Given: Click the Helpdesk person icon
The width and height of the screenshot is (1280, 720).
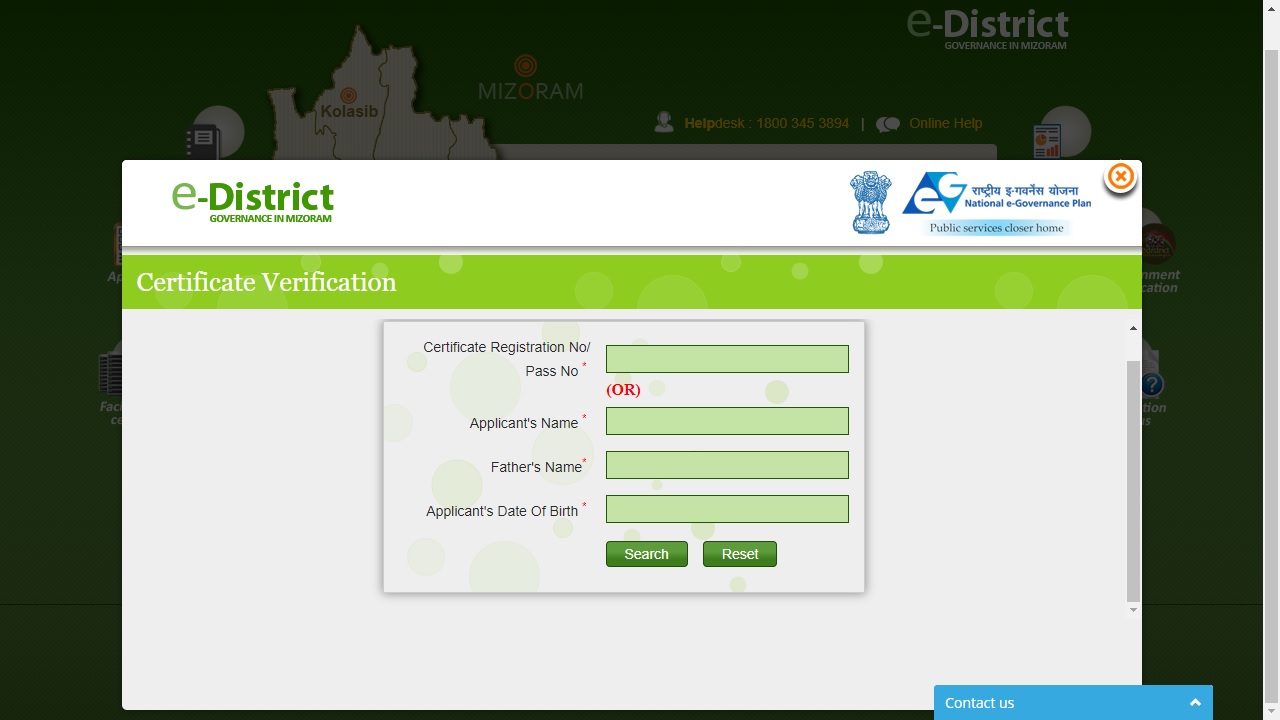Looking at the screenshot, I should coord(664,121).
